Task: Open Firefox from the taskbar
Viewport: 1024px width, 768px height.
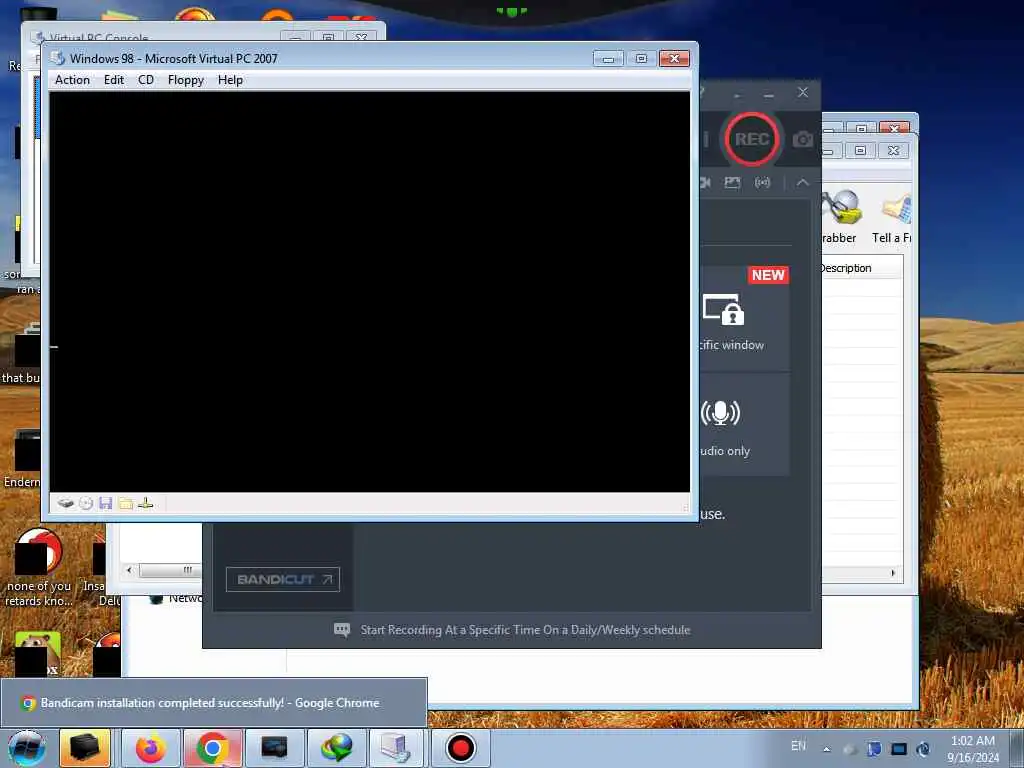Action: 150,748
